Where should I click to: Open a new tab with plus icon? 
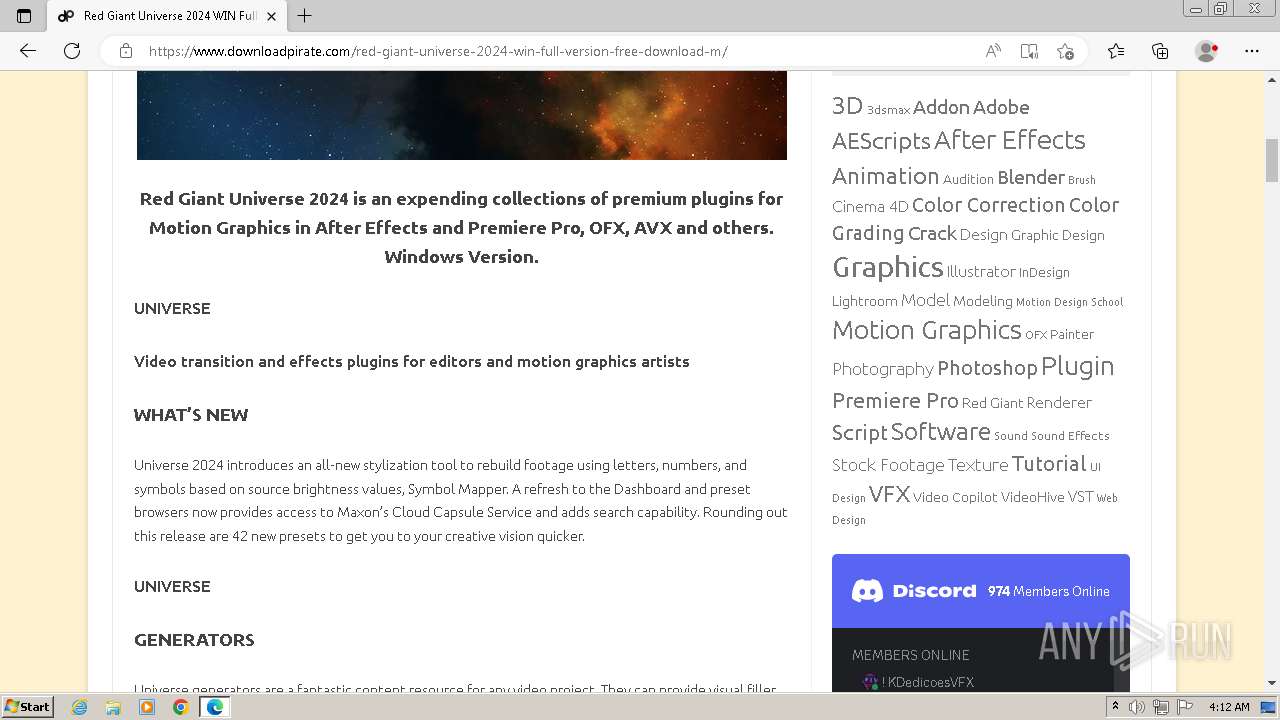tap(305, 16)
